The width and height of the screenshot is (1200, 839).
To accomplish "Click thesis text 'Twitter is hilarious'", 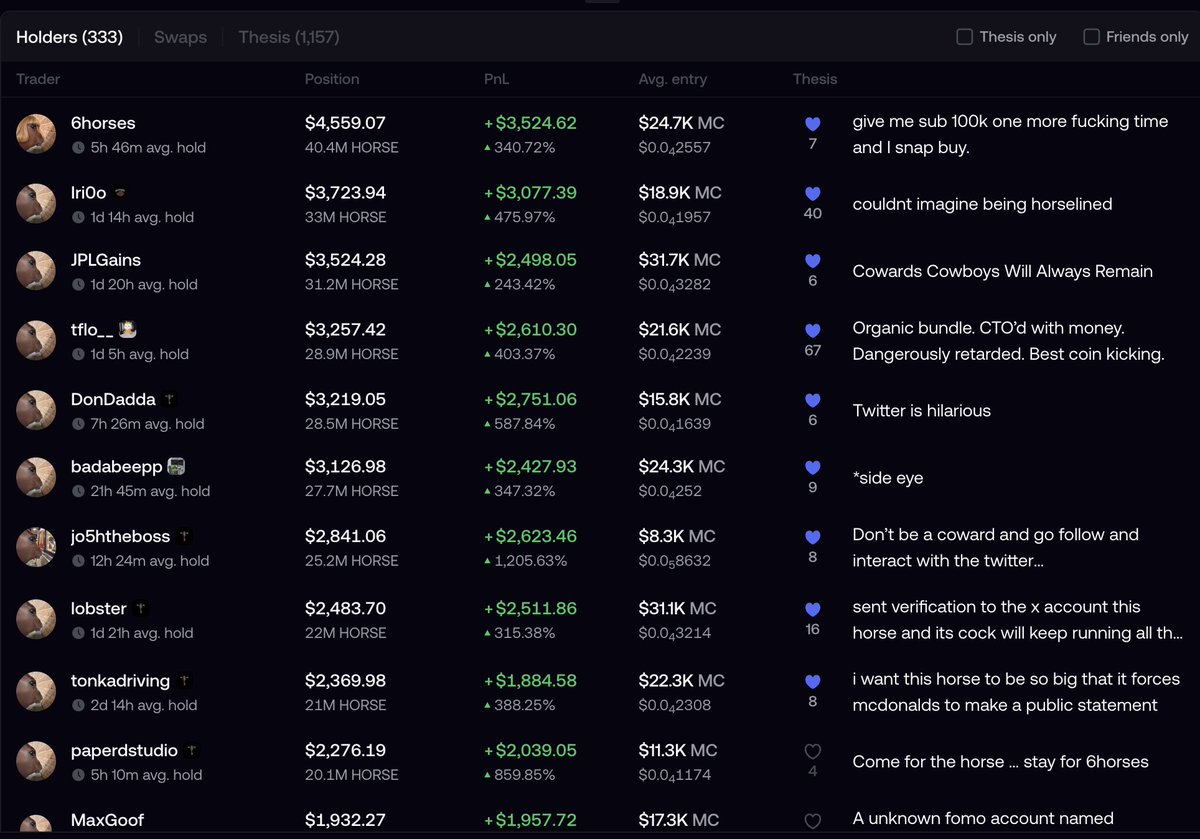I will click(x=921, y=411).
